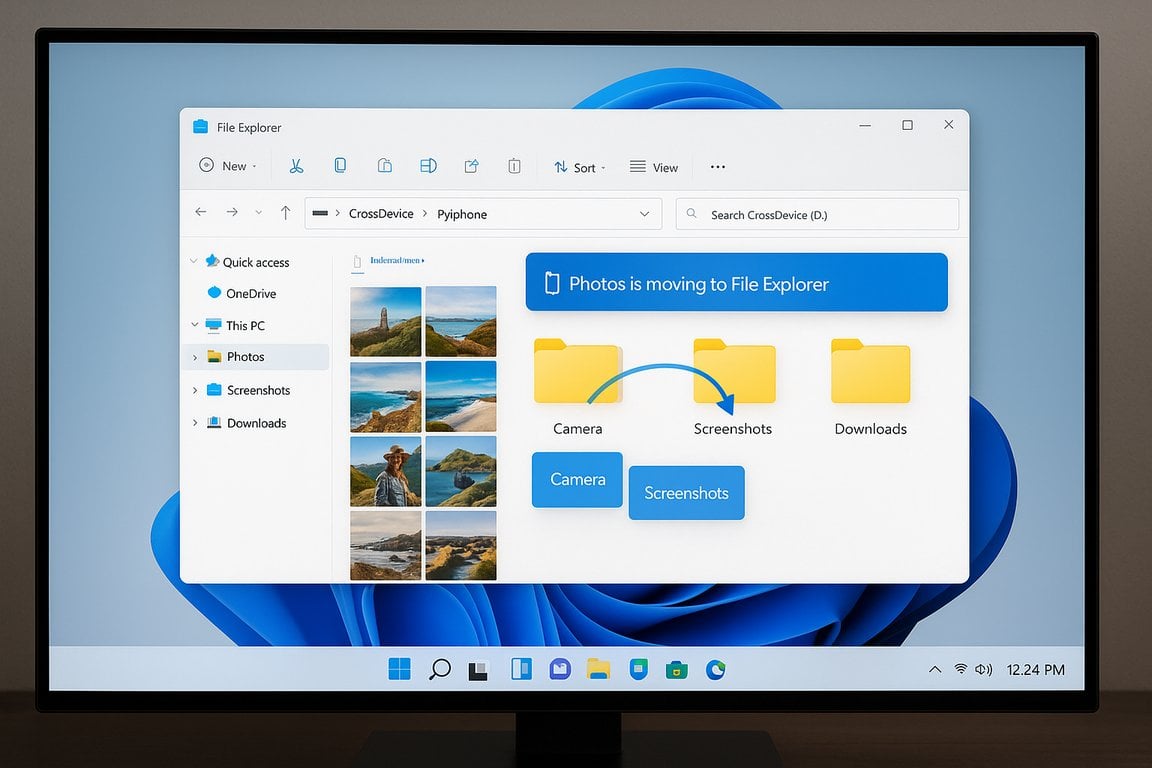1152x768 pixels.
Task: Select the stone pillar coast photo thumbnail
Action: [386, 321]
